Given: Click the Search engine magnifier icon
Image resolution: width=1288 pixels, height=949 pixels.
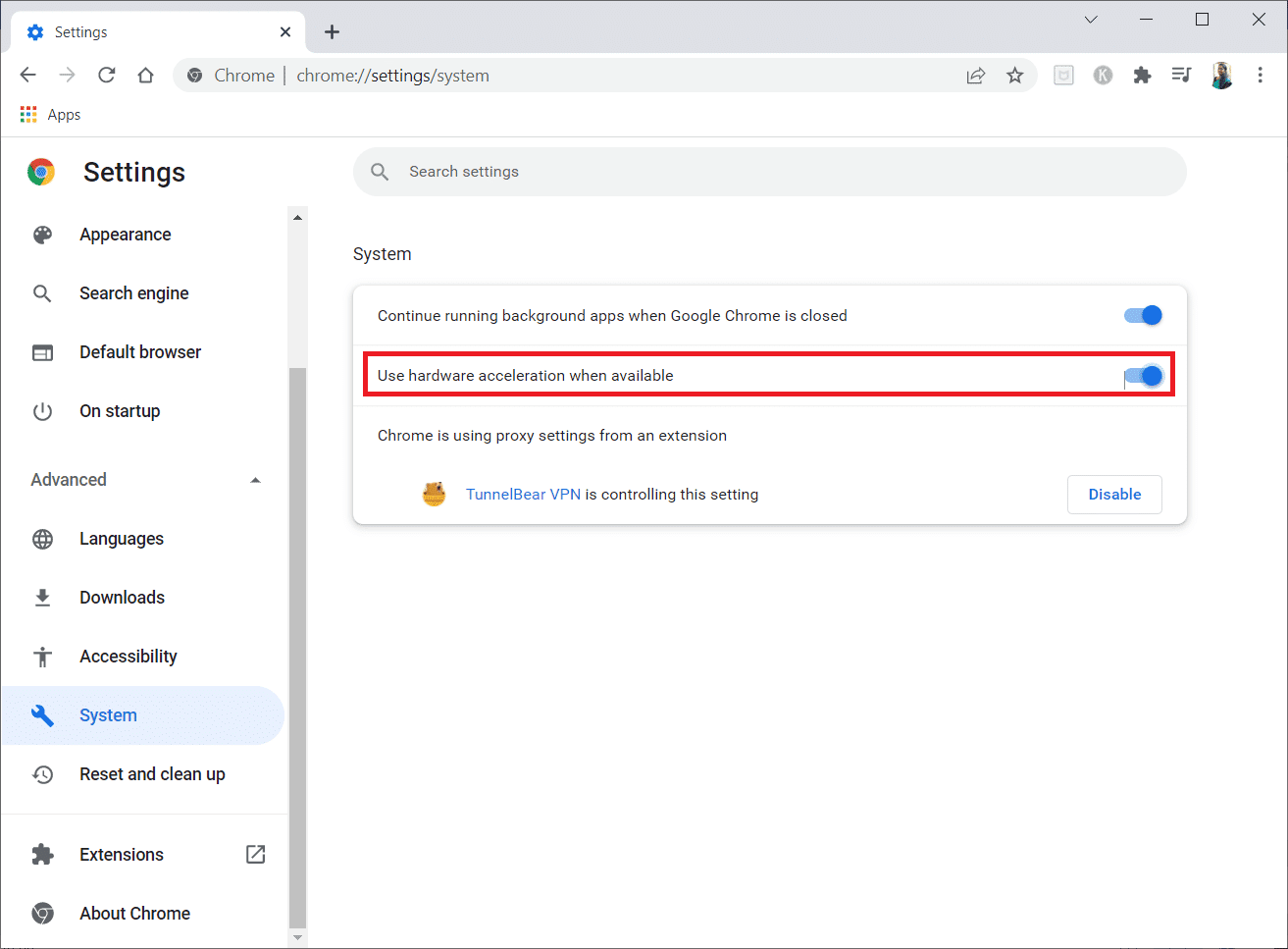Looking at the screenshot, I should tap(42, 292).
